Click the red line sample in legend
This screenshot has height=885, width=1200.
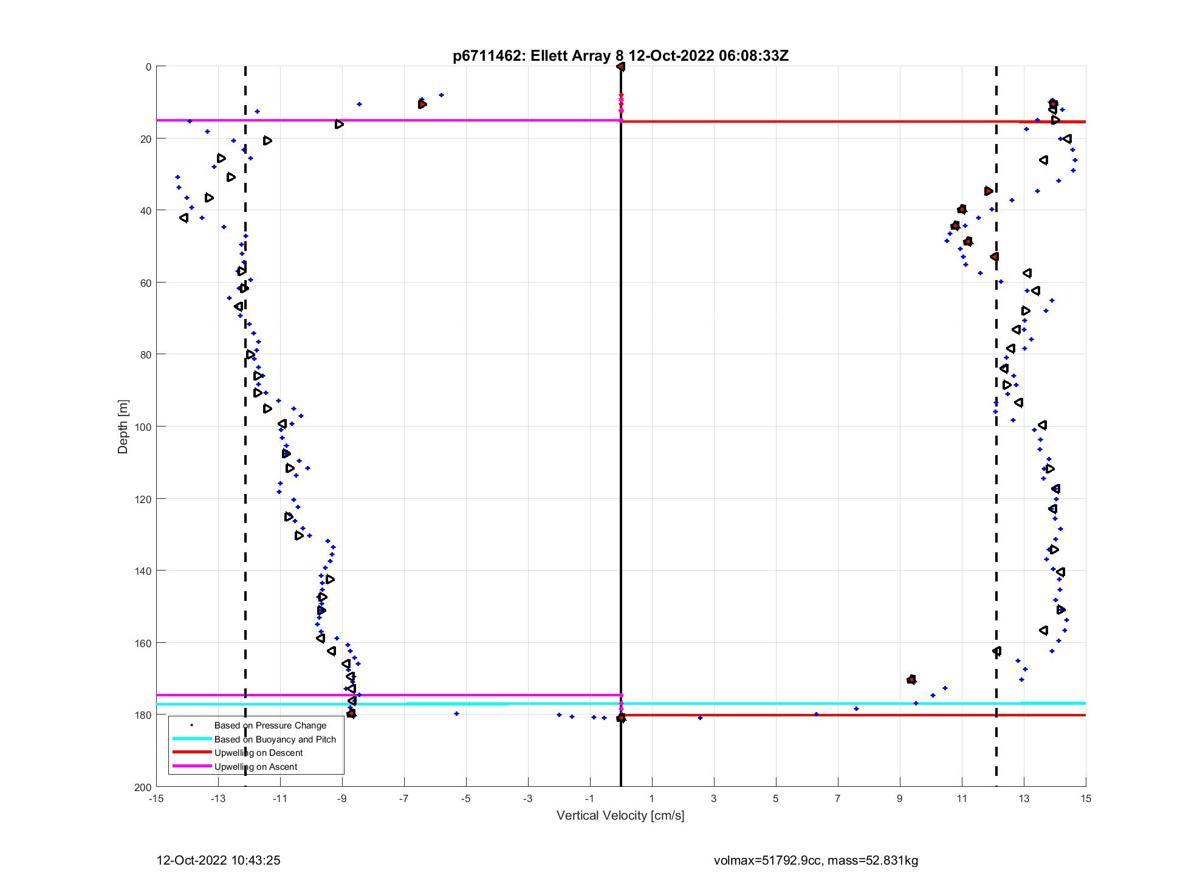[191, 752]
